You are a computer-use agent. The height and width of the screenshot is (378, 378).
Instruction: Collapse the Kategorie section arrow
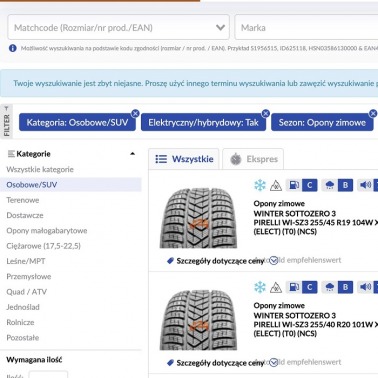132,154
